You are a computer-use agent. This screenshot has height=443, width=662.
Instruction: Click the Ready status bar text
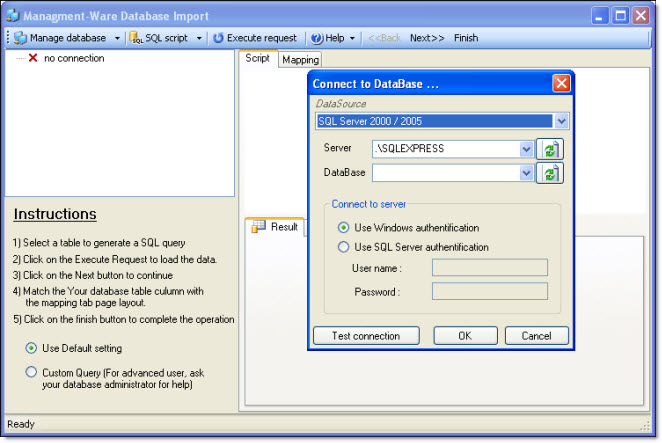21,424
